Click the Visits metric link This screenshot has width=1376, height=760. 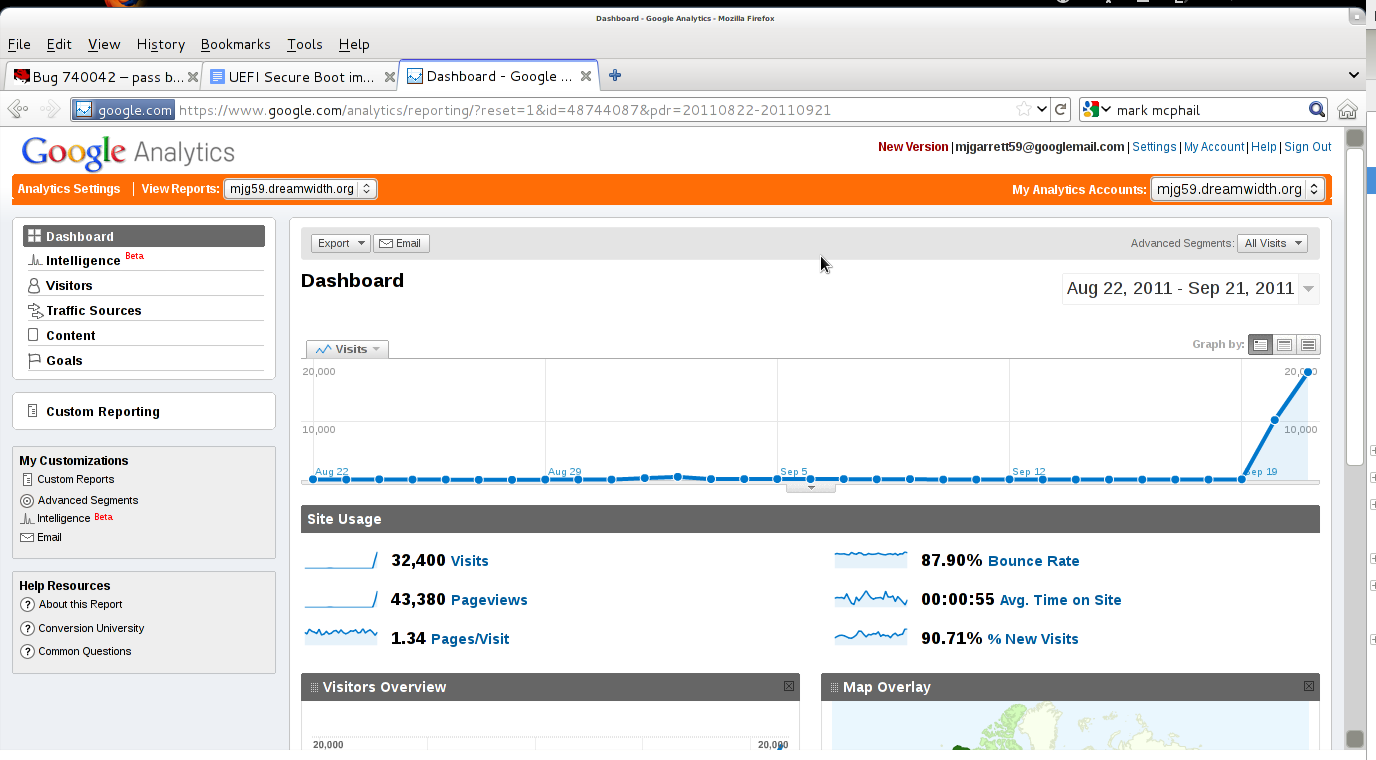(x=470, y=561)
